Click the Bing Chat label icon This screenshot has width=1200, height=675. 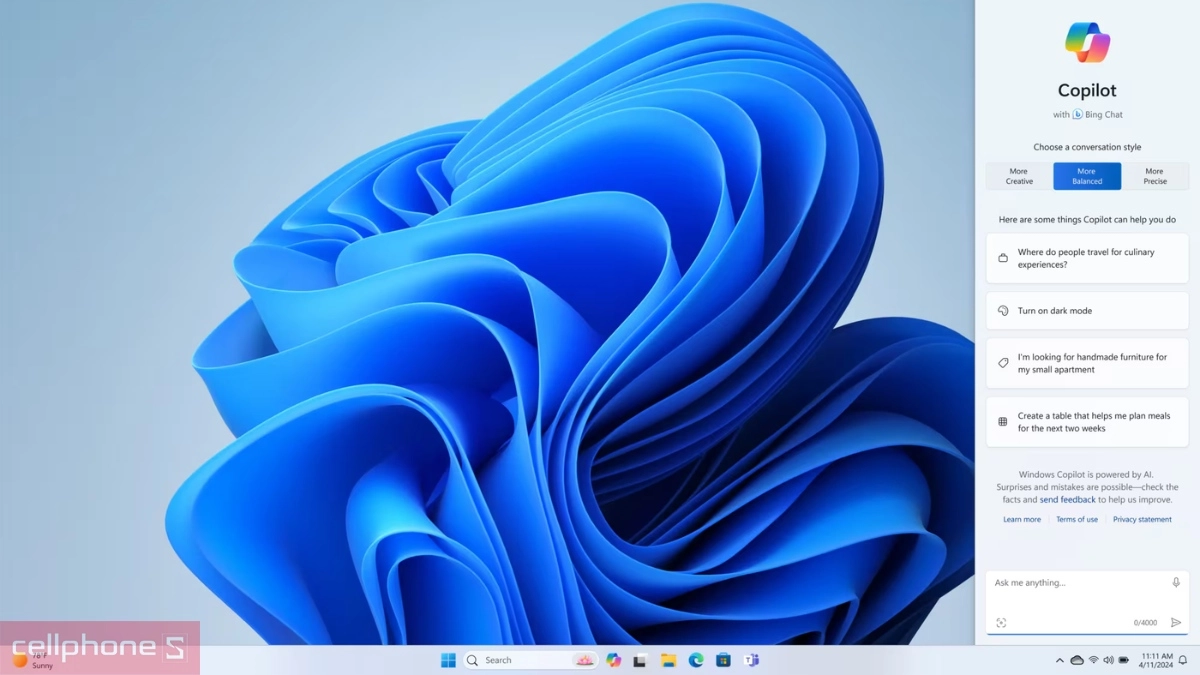(1078, 115)
